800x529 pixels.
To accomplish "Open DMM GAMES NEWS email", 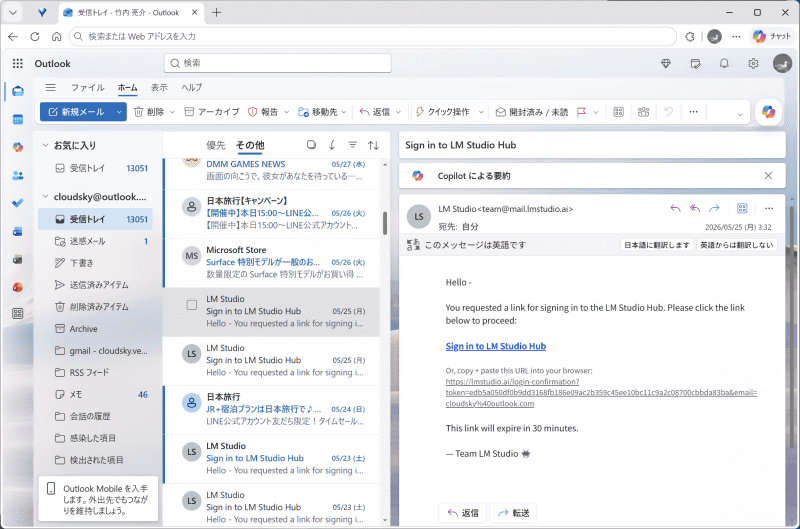I will 272,172.
